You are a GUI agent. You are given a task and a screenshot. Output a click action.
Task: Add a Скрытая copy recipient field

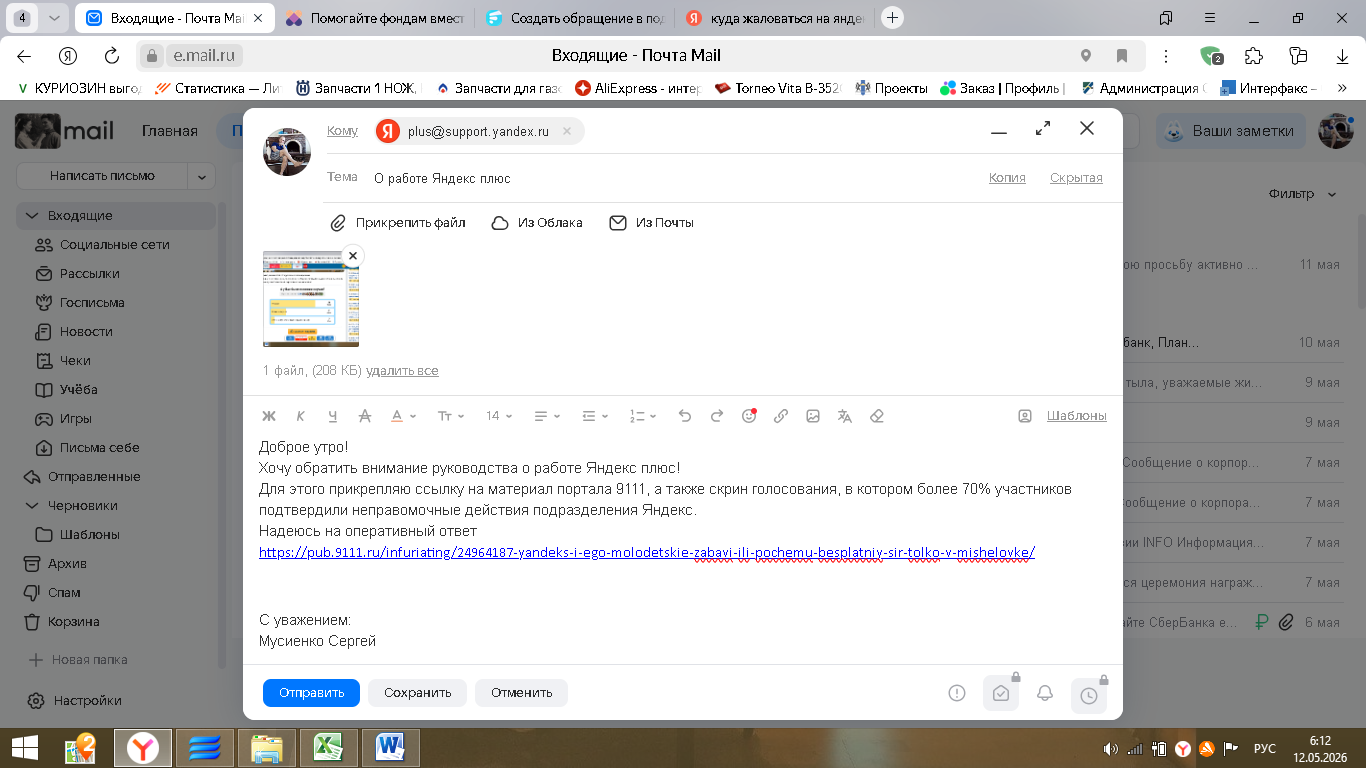(1076, 178)
